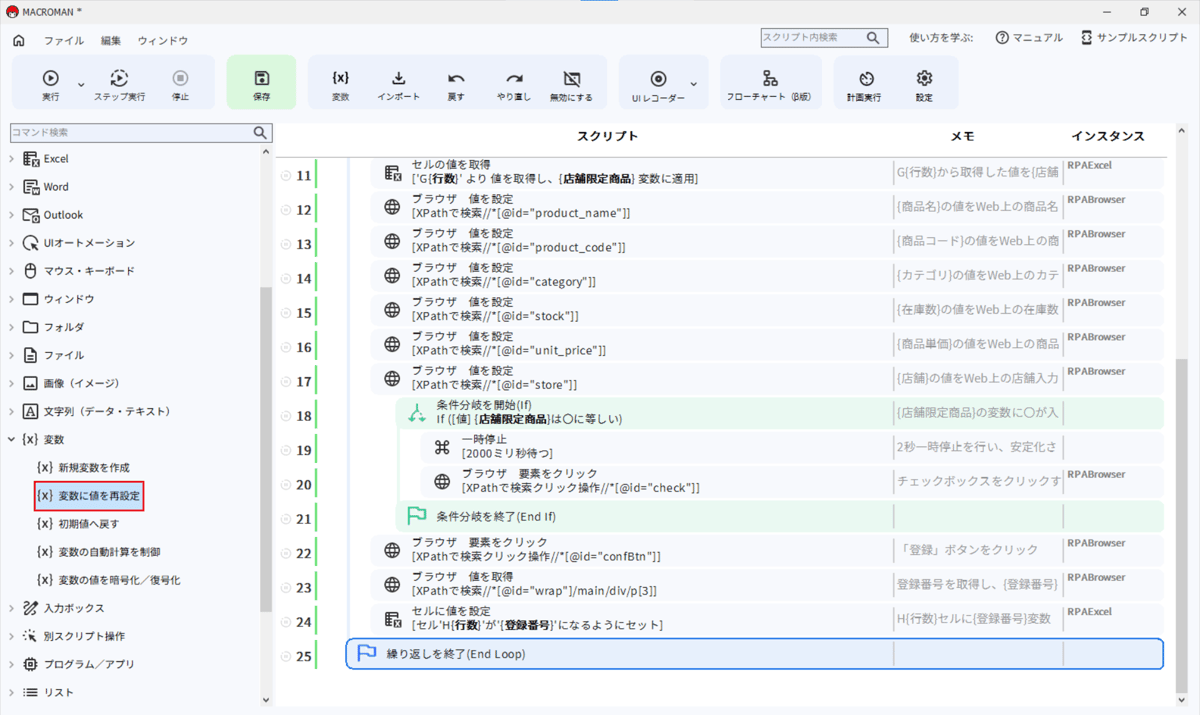Open the フローチャート (β版) view
Screen dimensions: 1200x715
[769, 85]
